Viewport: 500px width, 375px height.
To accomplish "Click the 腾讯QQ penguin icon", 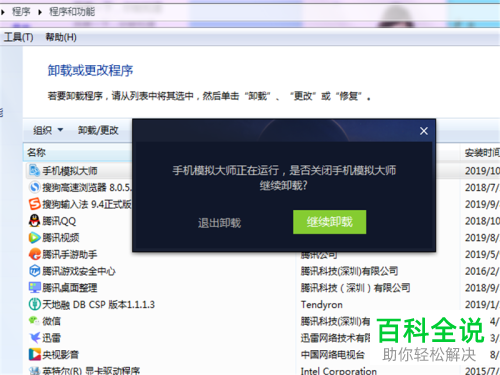I will [x=34, y=221].
